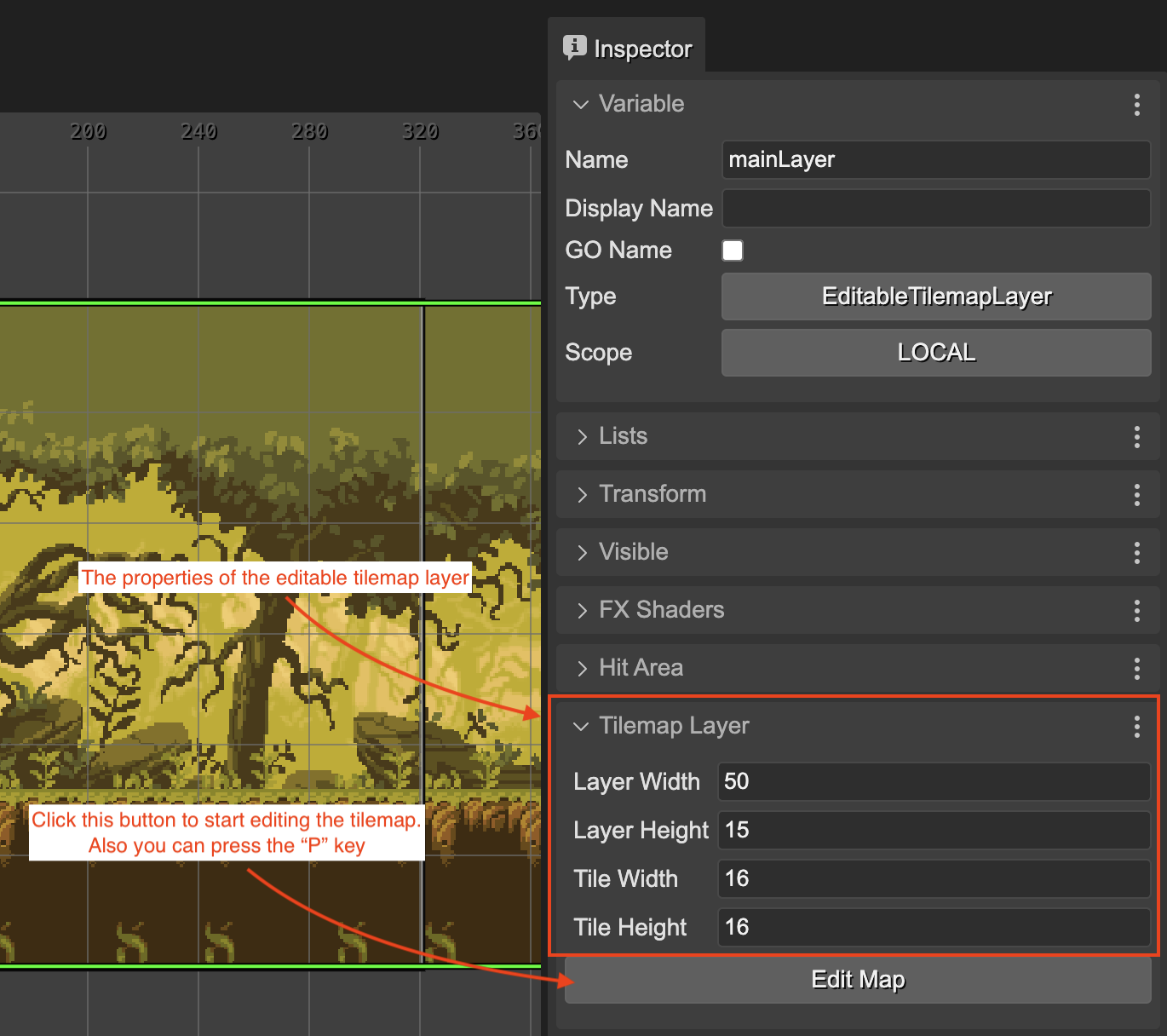The height and width of the screenshot is (1036, 1167).
Task: Open the FX Shaders section options menu
Action: (x=1137, y=610)
